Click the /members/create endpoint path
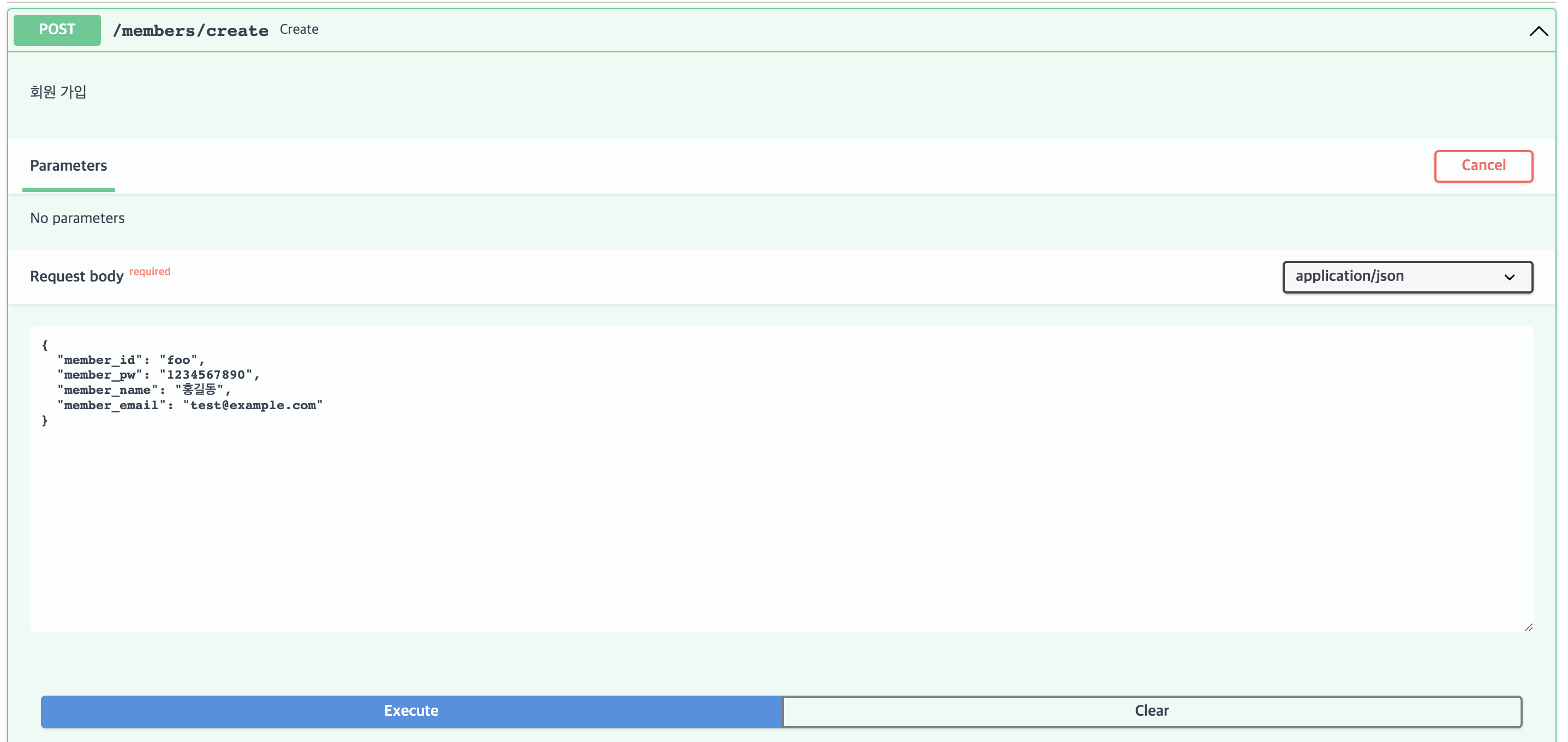Viewport: 1568px width, 742px height. tap(190, 31)
